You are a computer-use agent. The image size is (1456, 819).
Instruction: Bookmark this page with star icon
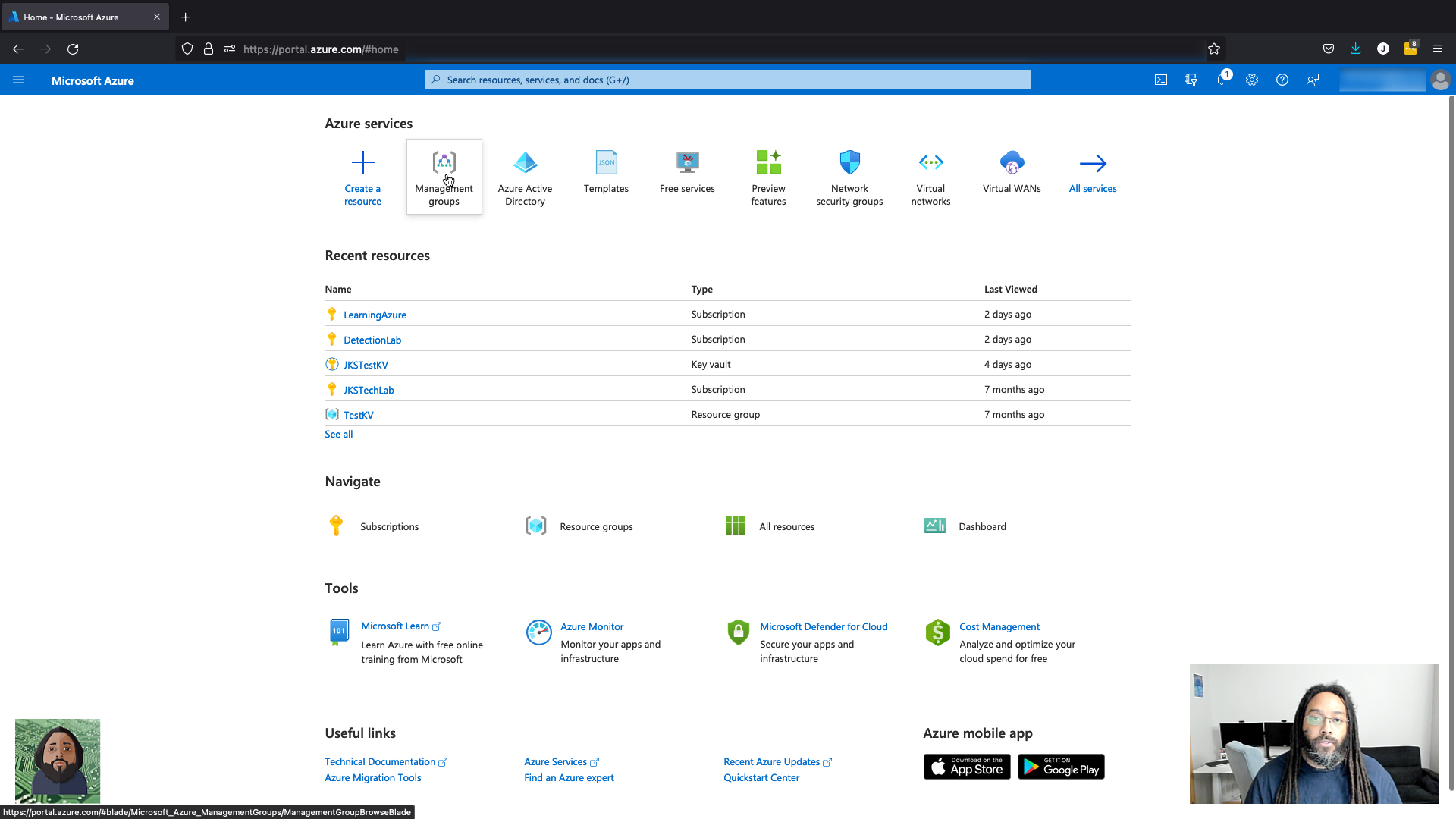[x=1214, y=49]
